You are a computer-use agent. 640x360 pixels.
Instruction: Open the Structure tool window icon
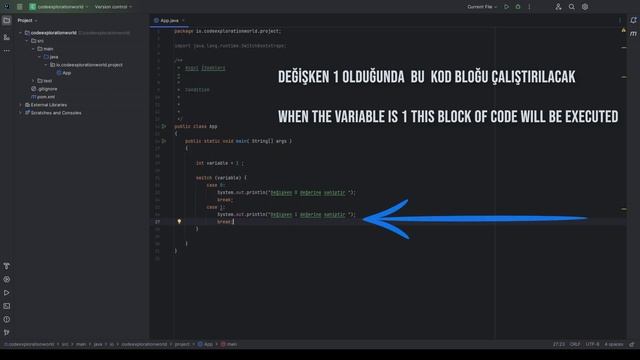pos(7,37)
